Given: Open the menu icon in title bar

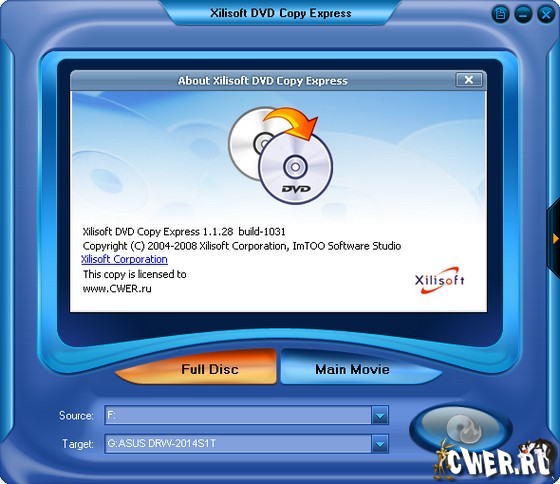Looking at the screenshot, I should (x=500, y=15).
